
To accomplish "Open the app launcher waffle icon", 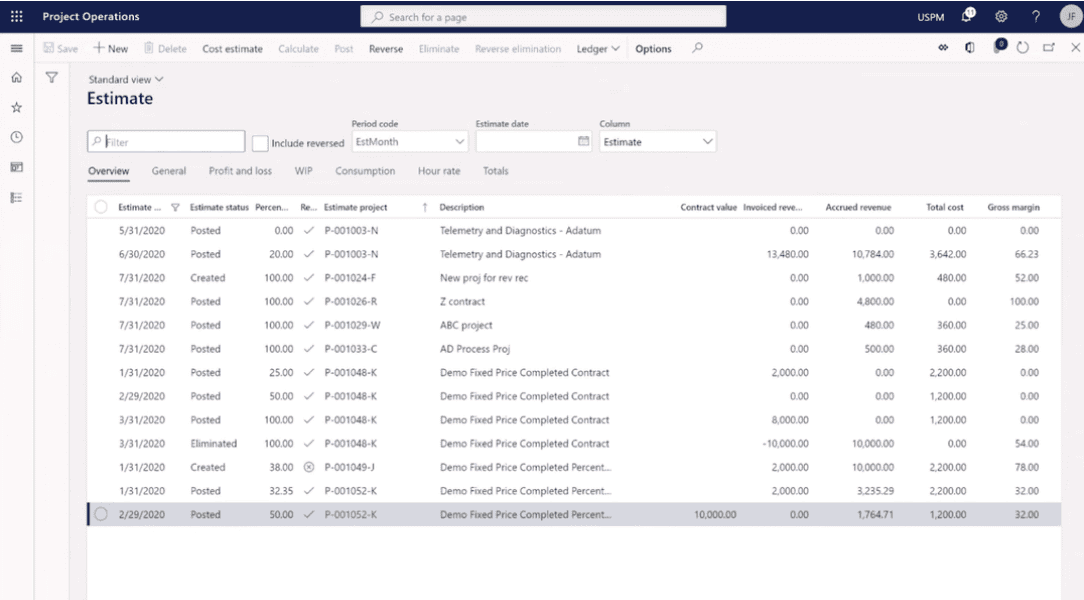I will coord(16,16).
